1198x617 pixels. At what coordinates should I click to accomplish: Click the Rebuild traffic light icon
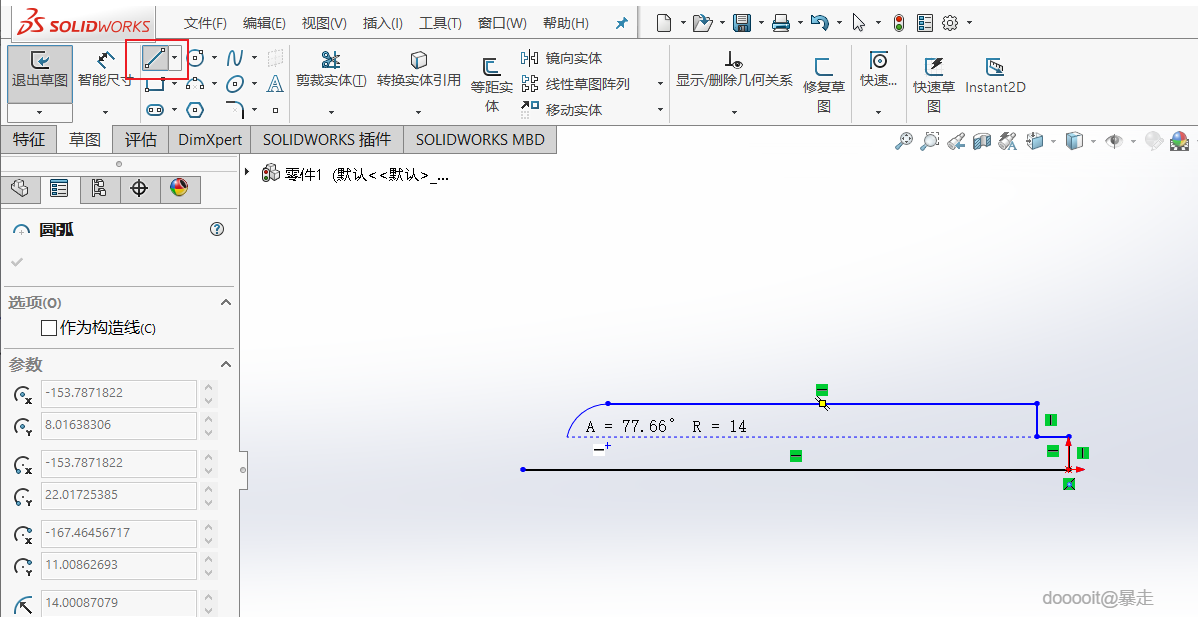(x=899, y=23)
